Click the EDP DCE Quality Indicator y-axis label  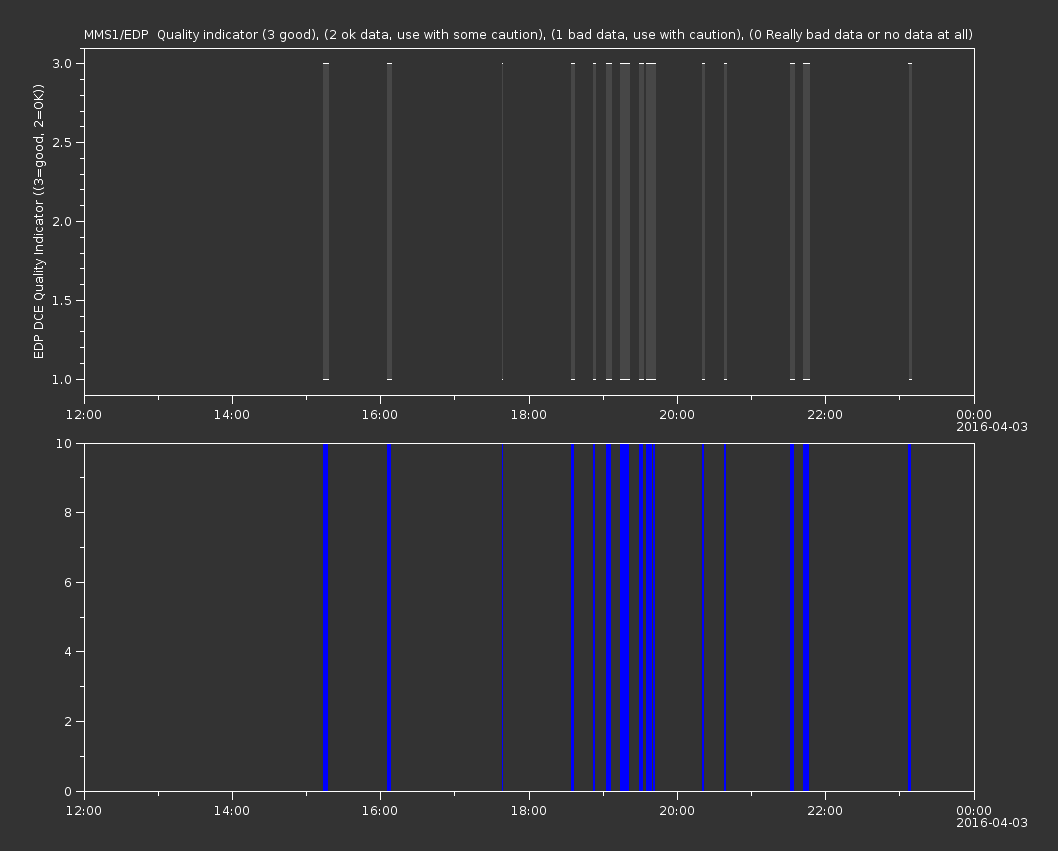coord(39,221)
